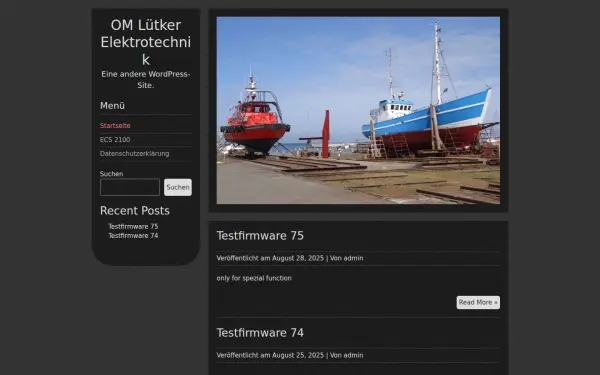Click the shipyard boats header image
600x375 pixels.
(x=358, y=110)
